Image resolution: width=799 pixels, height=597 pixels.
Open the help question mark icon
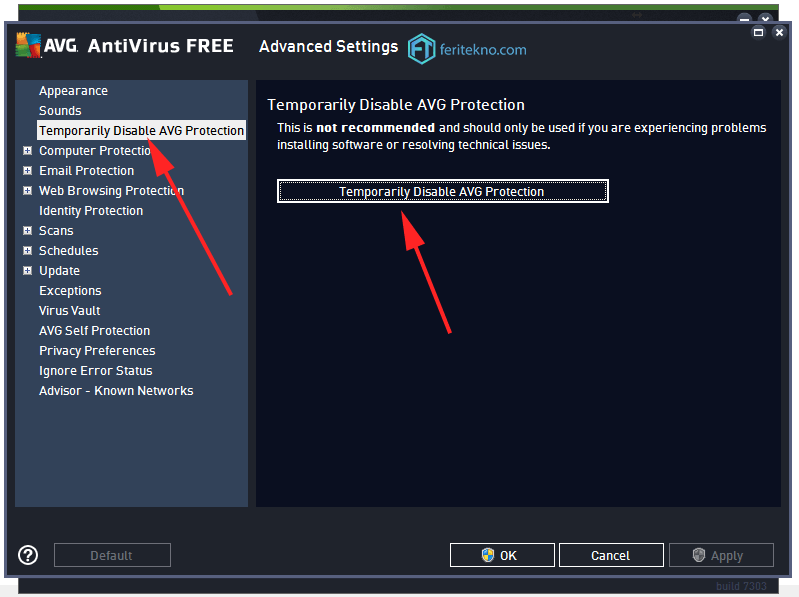pos(28,555)
